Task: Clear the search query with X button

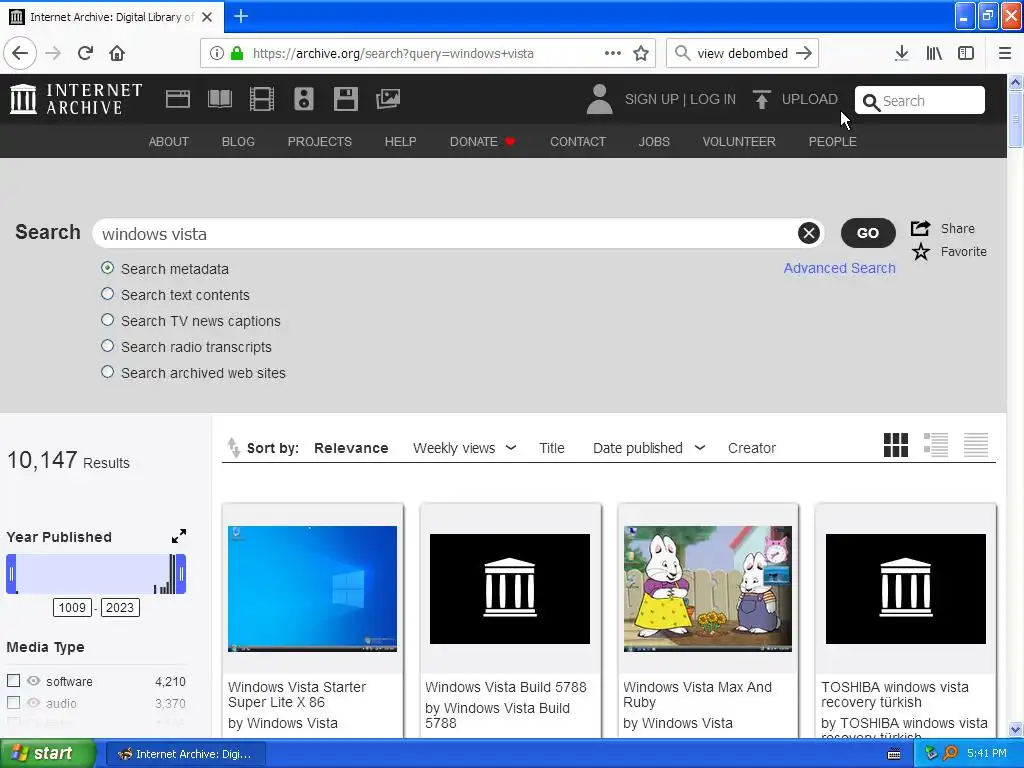Action: point(808,233)
